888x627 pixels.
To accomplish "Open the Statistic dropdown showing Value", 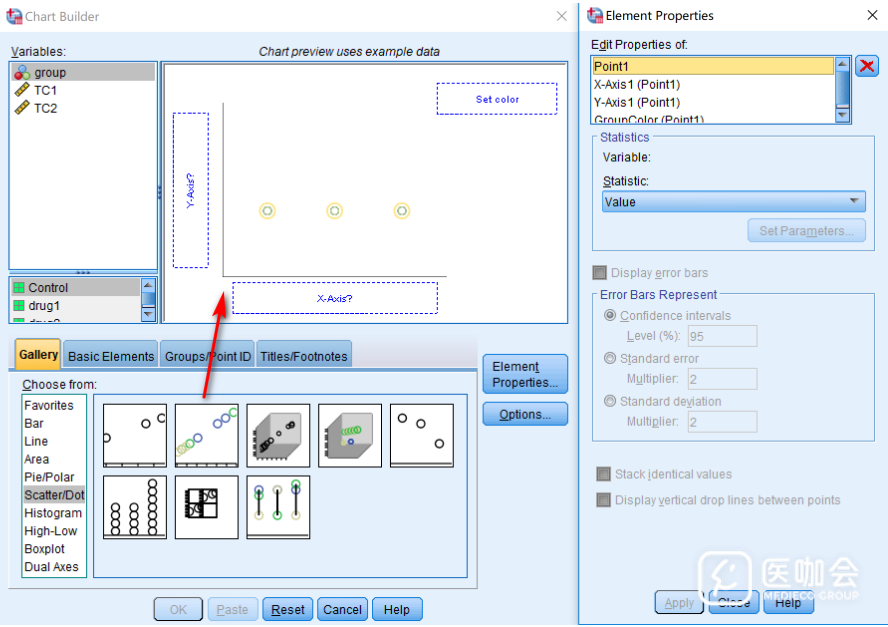I will click(733, 202).
